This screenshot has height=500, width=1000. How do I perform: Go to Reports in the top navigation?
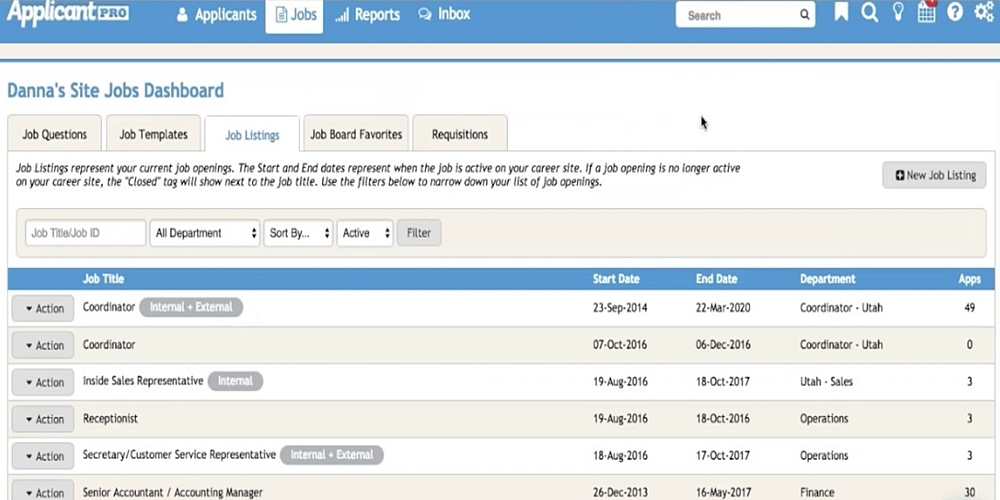click(368, 15)
